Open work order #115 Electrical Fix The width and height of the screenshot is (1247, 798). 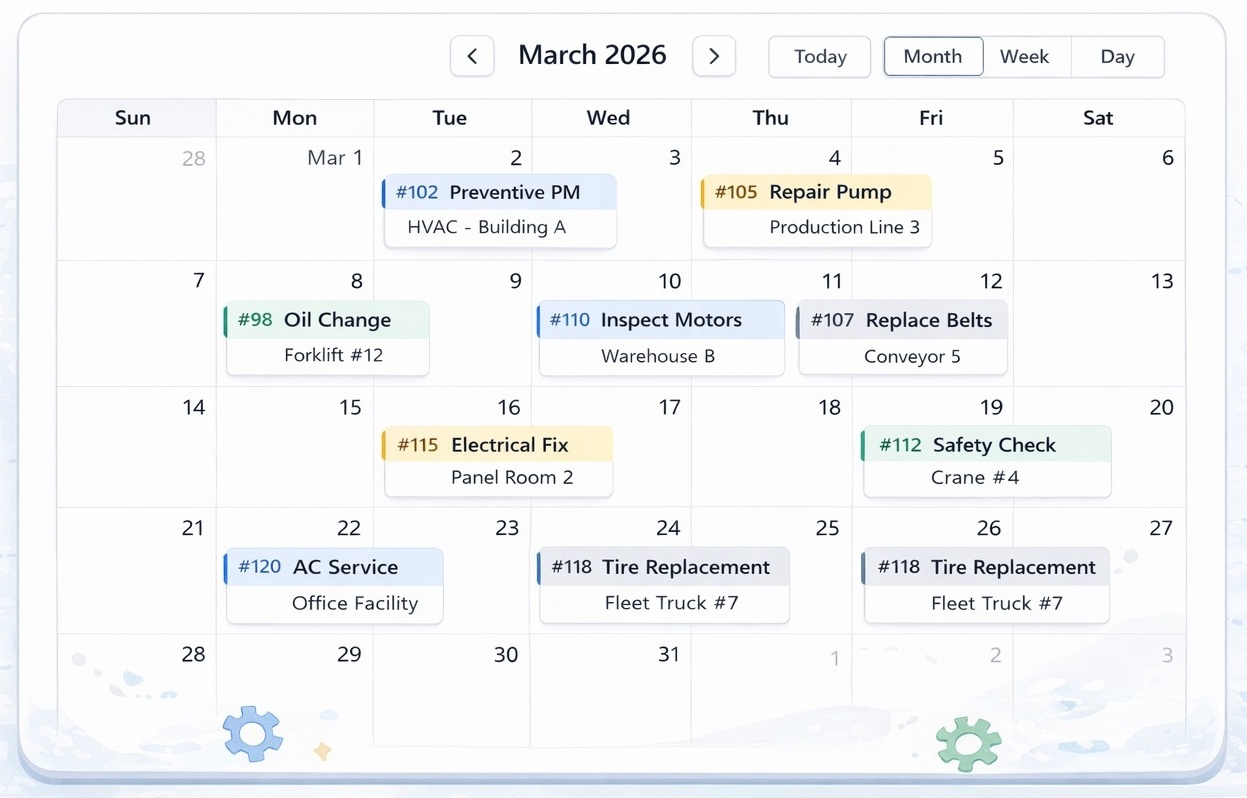[497, 461]
